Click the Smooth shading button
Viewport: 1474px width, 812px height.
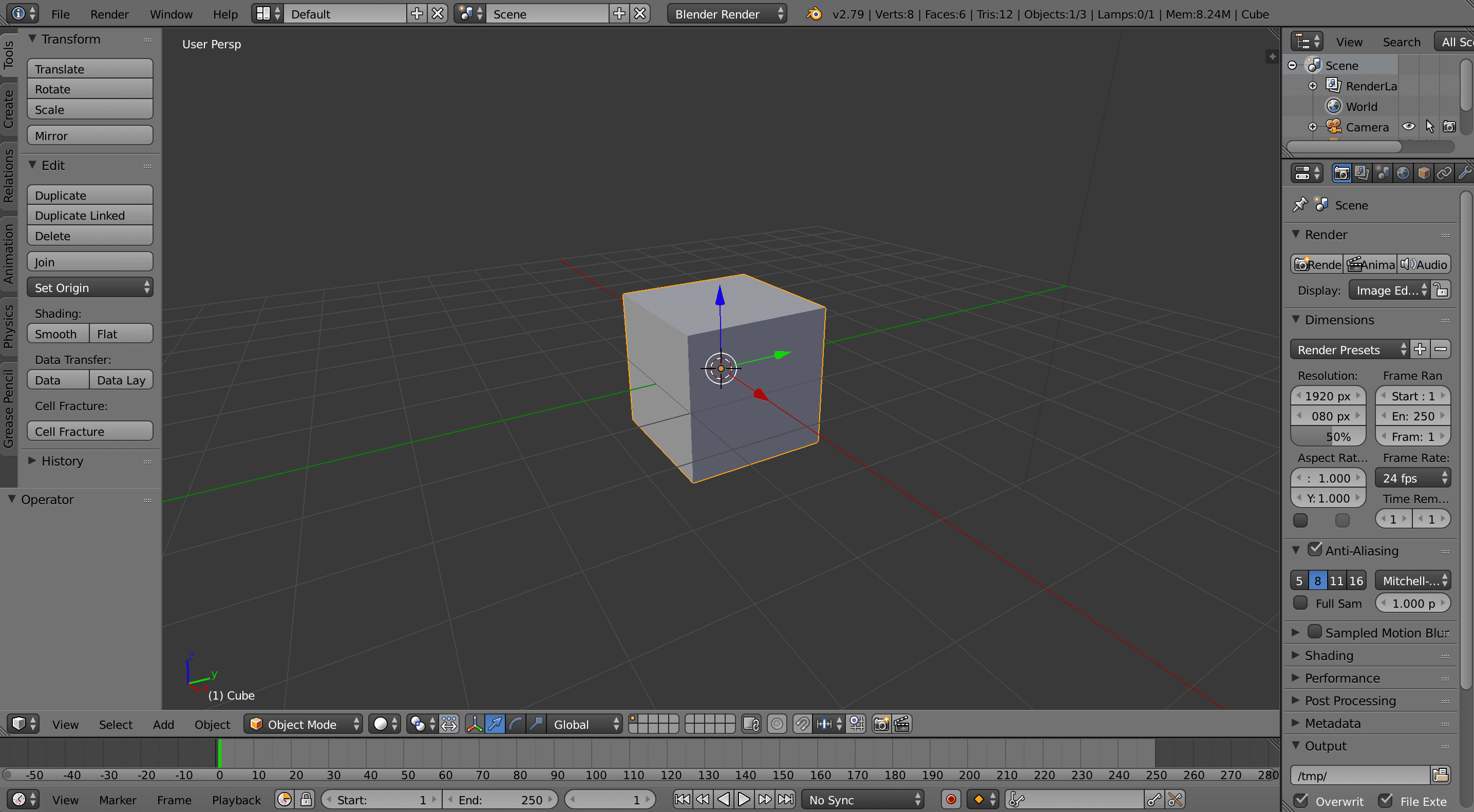(x=57, y=334)
